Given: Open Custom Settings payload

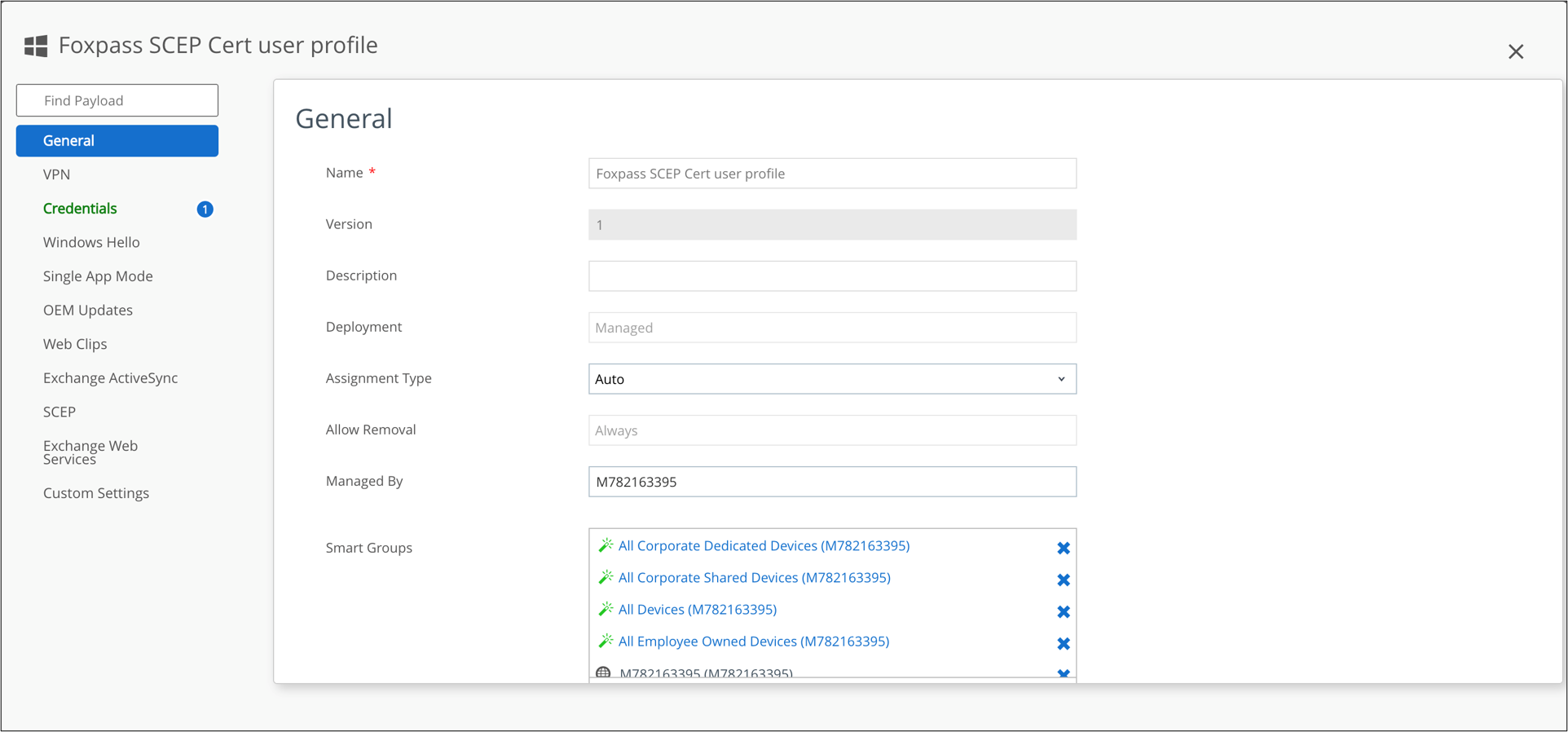Looking at the screenshot, I should pyautogui.click(x=96, y=493).
